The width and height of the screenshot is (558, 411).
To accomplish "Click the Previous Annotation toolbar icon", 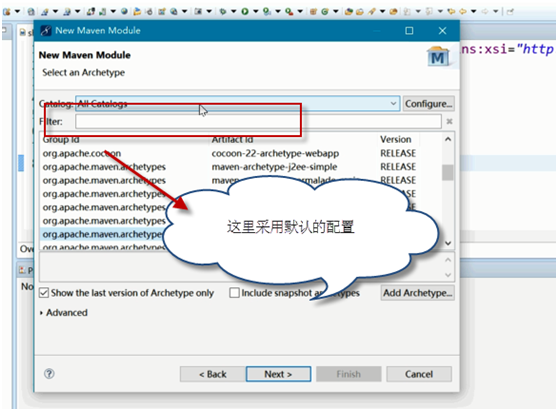I will click(x=429, y=11).
